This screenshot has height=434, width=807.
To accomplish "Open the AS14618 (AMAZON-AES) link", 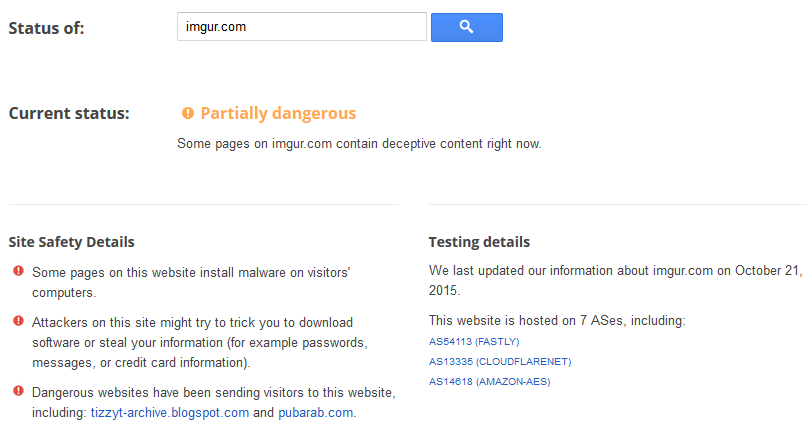I will (489, 381).
